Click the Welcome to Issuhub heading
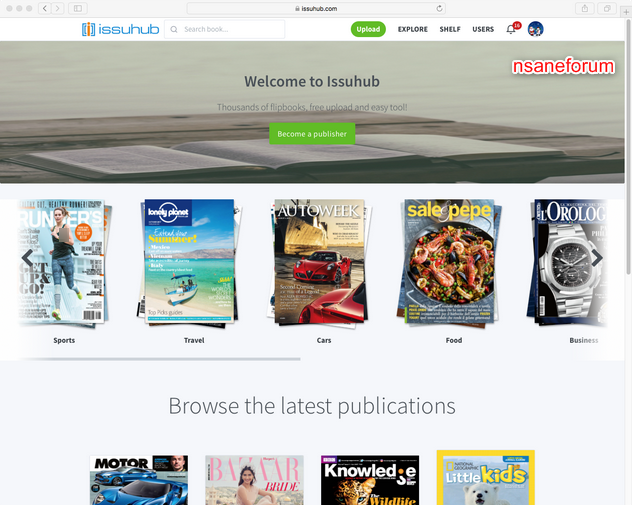The image size is (632, 505). coord(312,81)
